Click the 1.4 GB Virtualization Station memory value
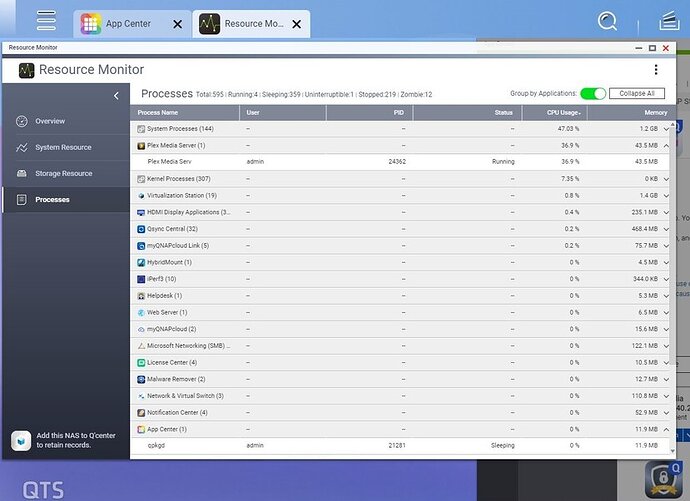 point(649,196)
